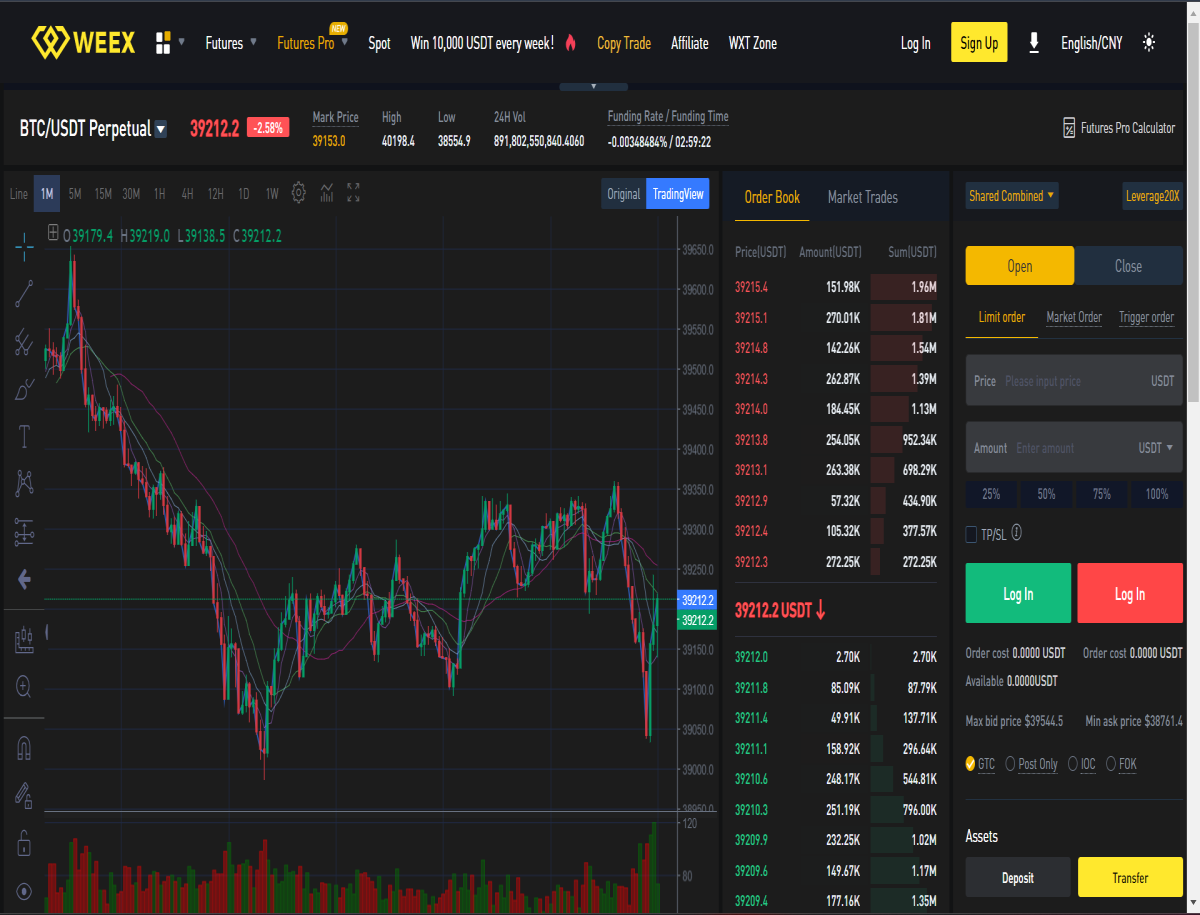
Task: Open the text annotation tool
Action: [24, 435]
